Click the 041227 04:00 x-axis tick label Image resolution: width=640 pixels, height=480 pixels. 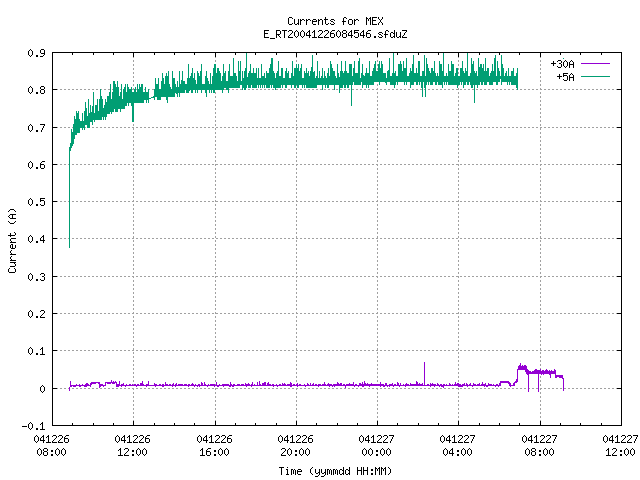pyautogui.click(x=458, y=445)
